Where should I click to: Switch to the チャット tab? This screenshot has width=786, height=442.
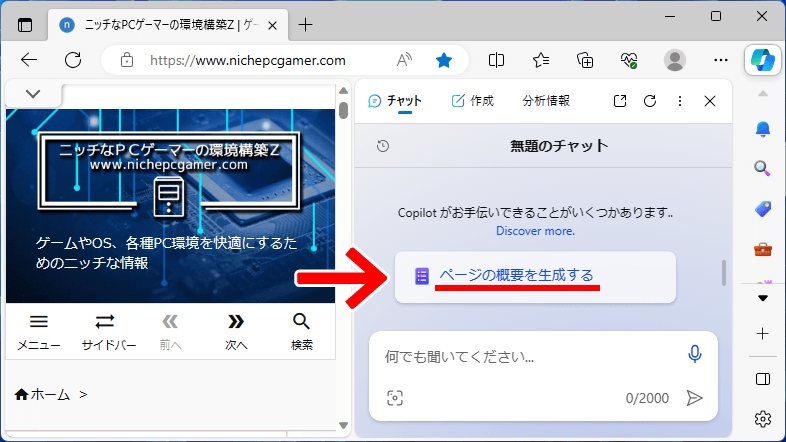point(395,101)
